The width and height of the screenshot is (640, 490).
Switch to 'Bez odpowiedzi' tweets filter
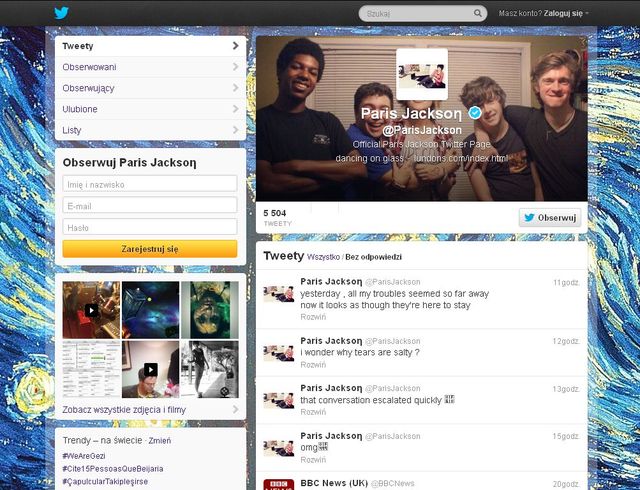[x=374, y=257]
